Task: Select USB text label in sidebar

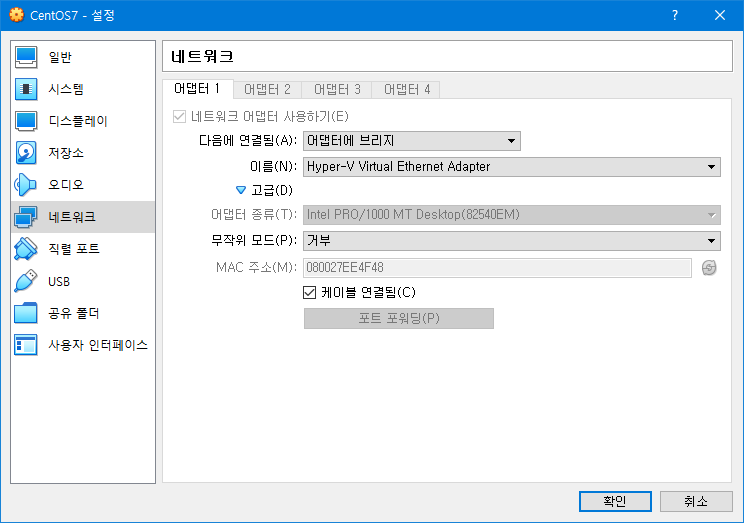Action: [x=59, y=281]
